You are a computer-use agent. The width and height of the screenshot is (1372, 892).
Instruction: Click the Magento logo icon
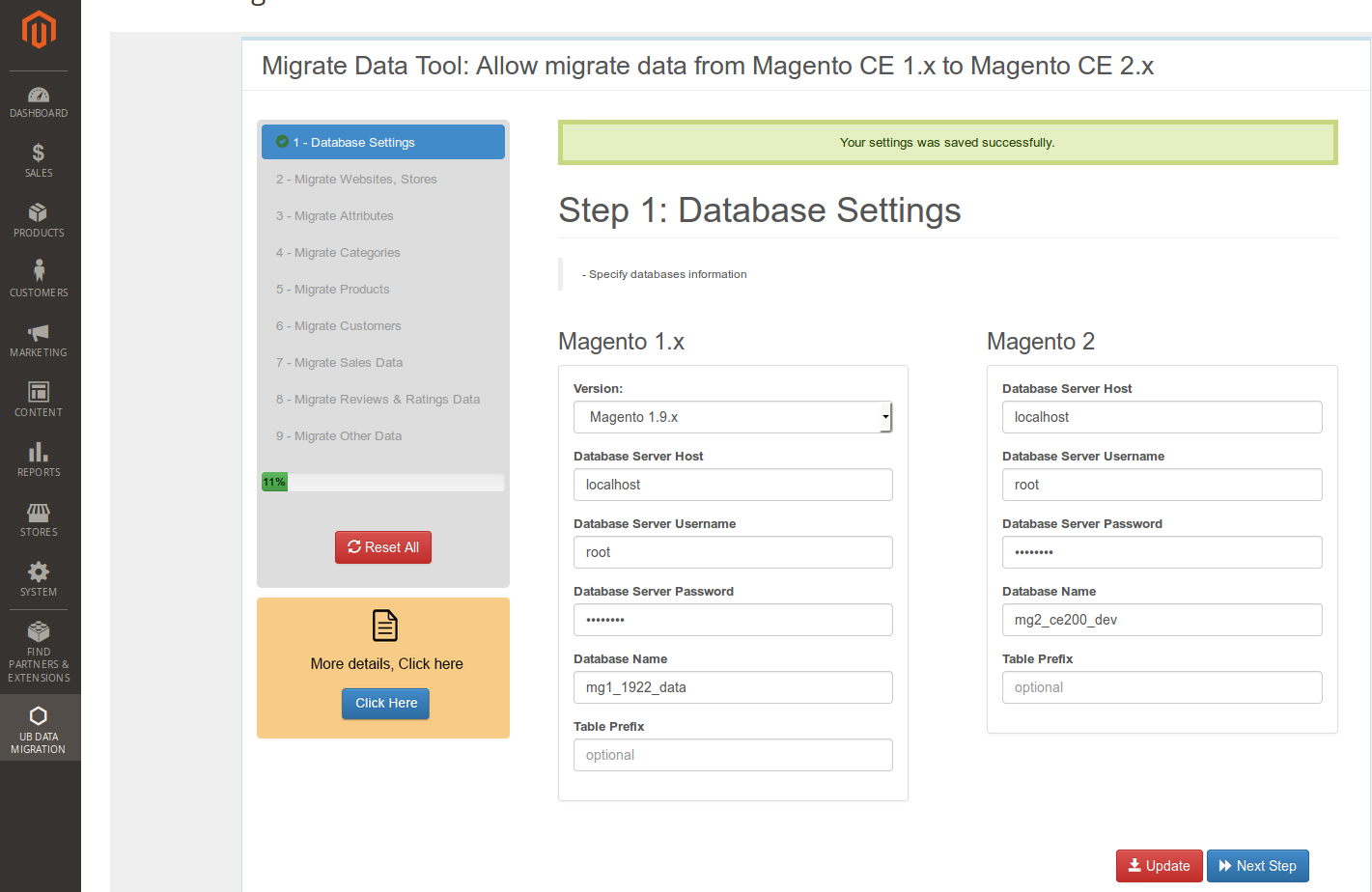39,29
